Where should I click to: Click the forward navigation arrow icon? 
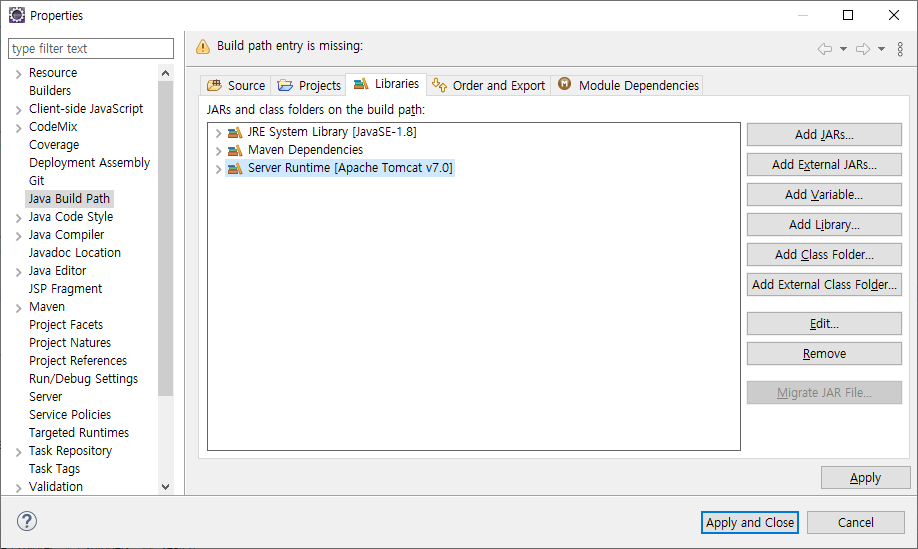point(862,49)
